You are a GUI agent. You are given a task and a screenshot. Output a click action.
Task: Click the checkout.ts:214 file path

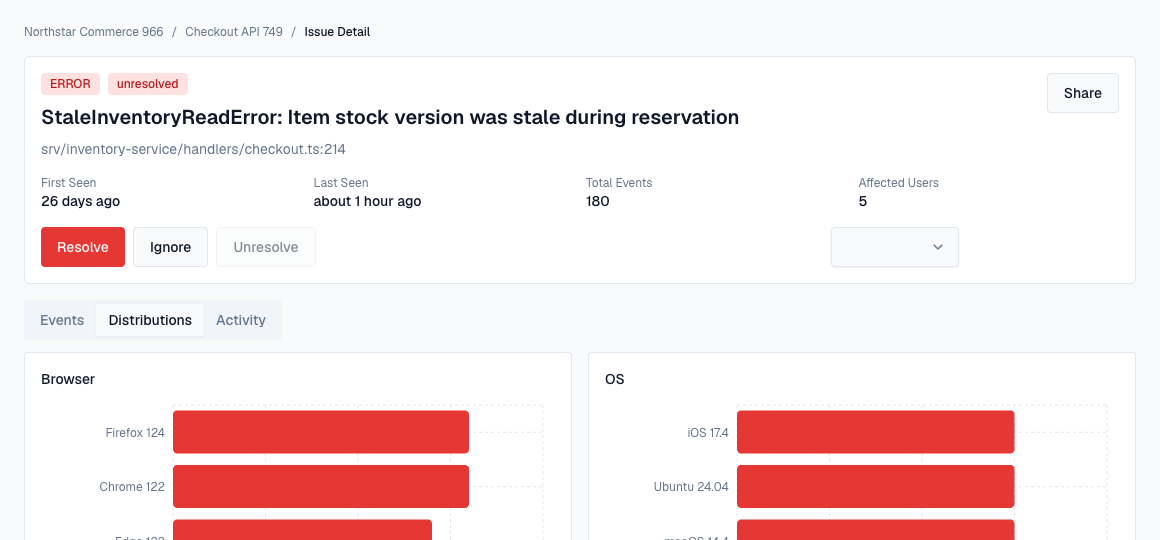coord(194,149)
